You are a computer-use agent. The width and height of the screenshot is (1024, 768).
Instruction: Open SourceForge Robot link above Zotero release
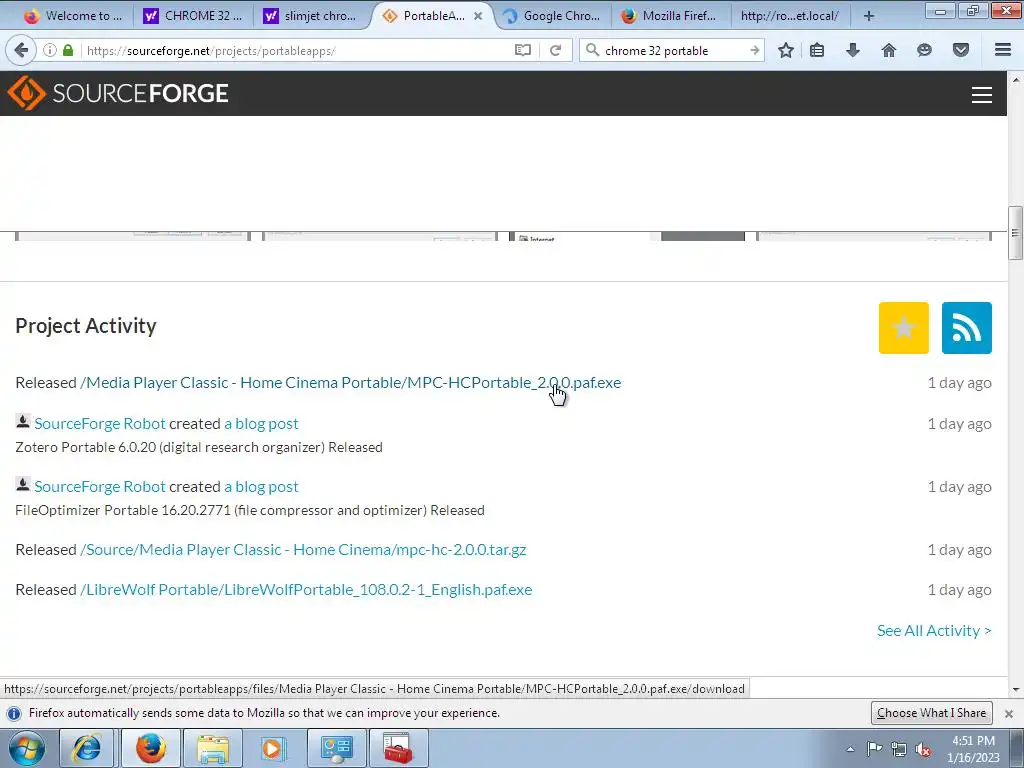(x=100, y=424)
